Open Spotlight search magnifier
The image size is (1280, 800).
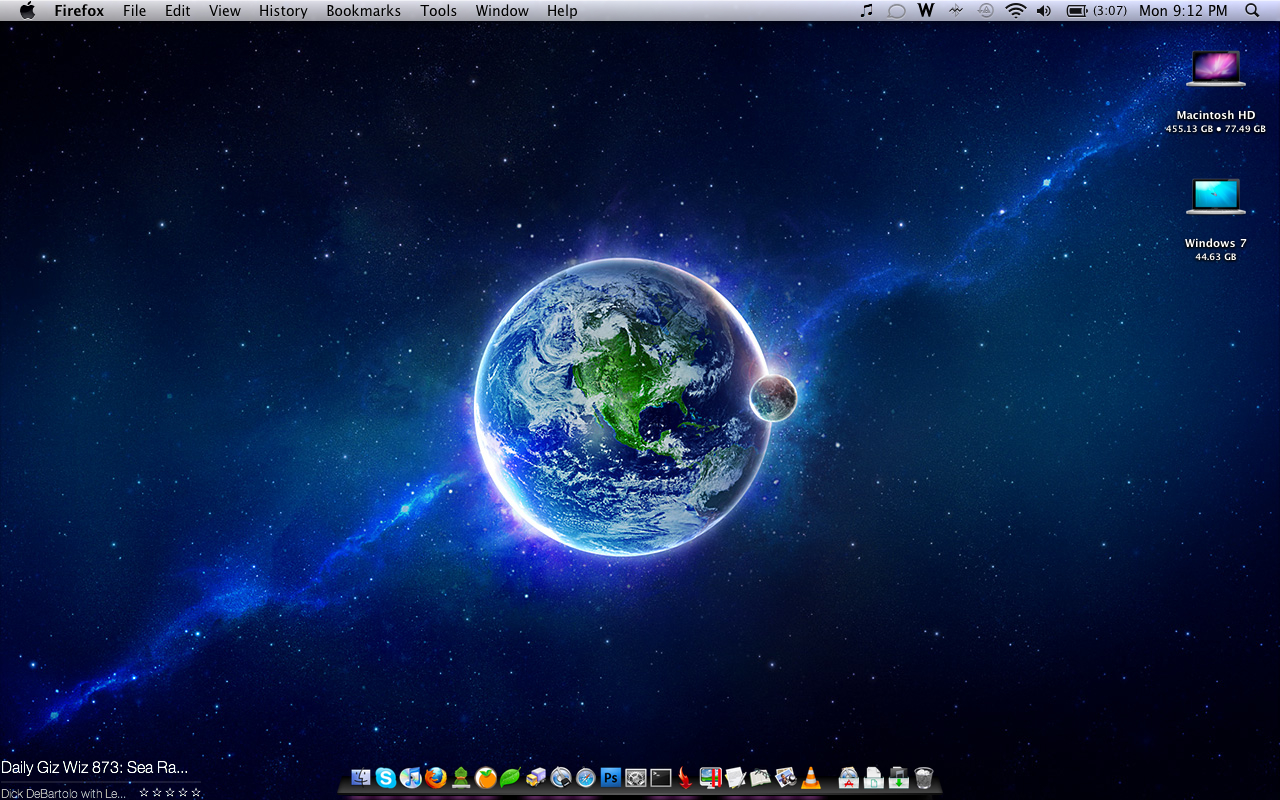point(1252,11)
